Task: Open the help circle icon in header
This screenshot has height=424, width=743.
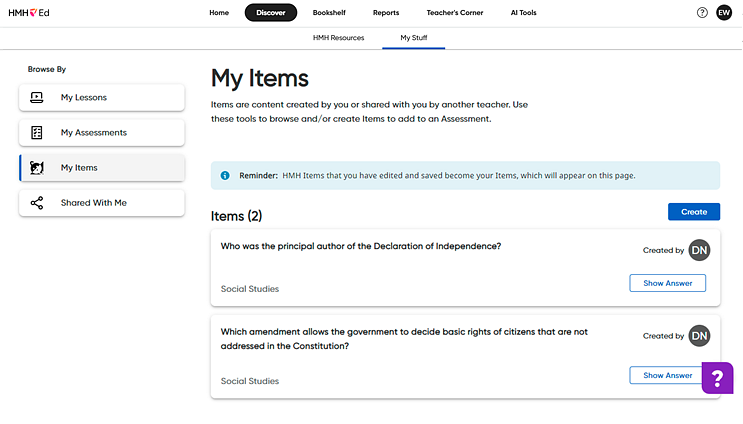Action: tap(702, 13)
